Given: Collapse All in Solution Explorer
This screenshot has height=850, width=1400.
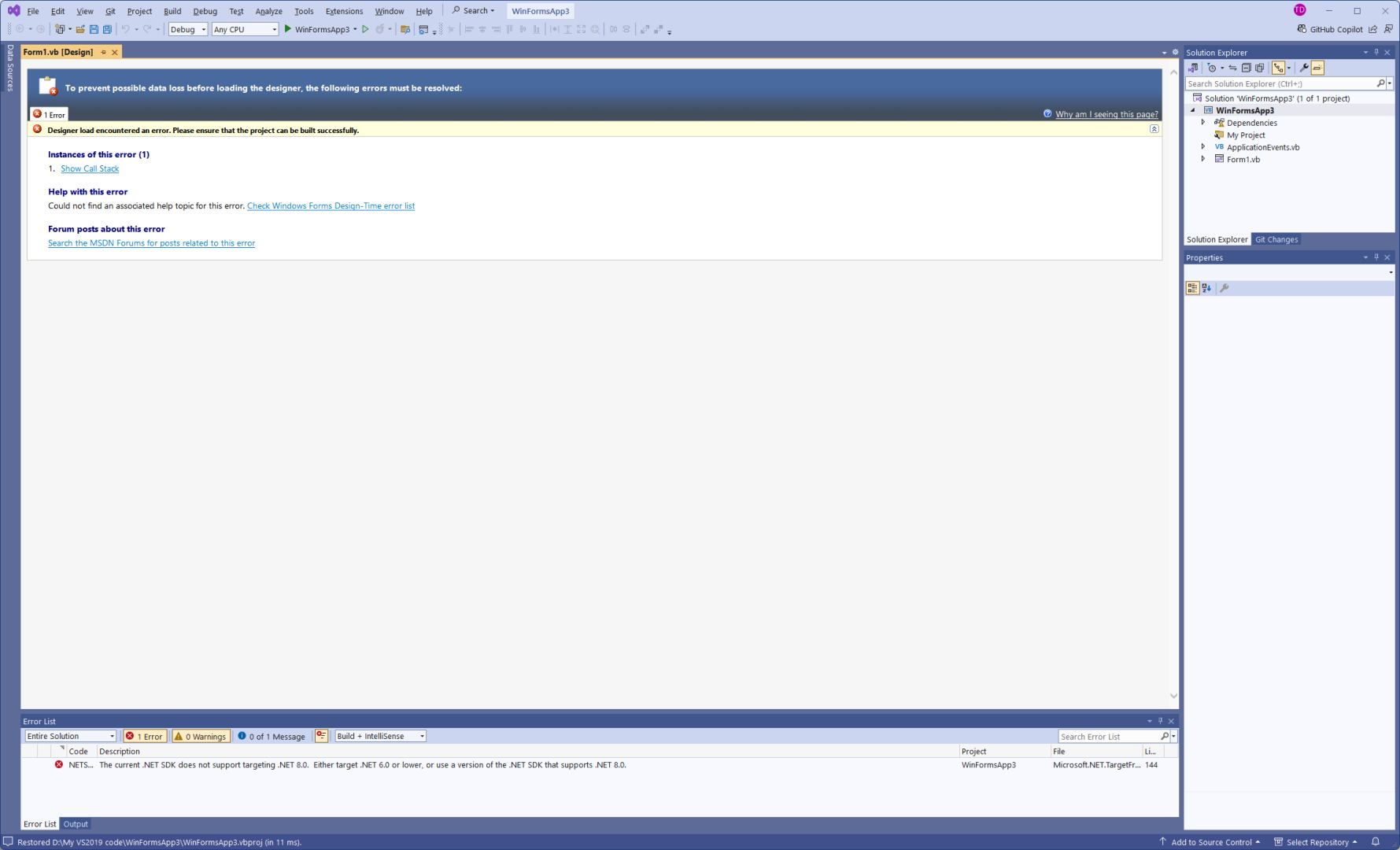Looking at the screenshot, I should [1246, 68].
